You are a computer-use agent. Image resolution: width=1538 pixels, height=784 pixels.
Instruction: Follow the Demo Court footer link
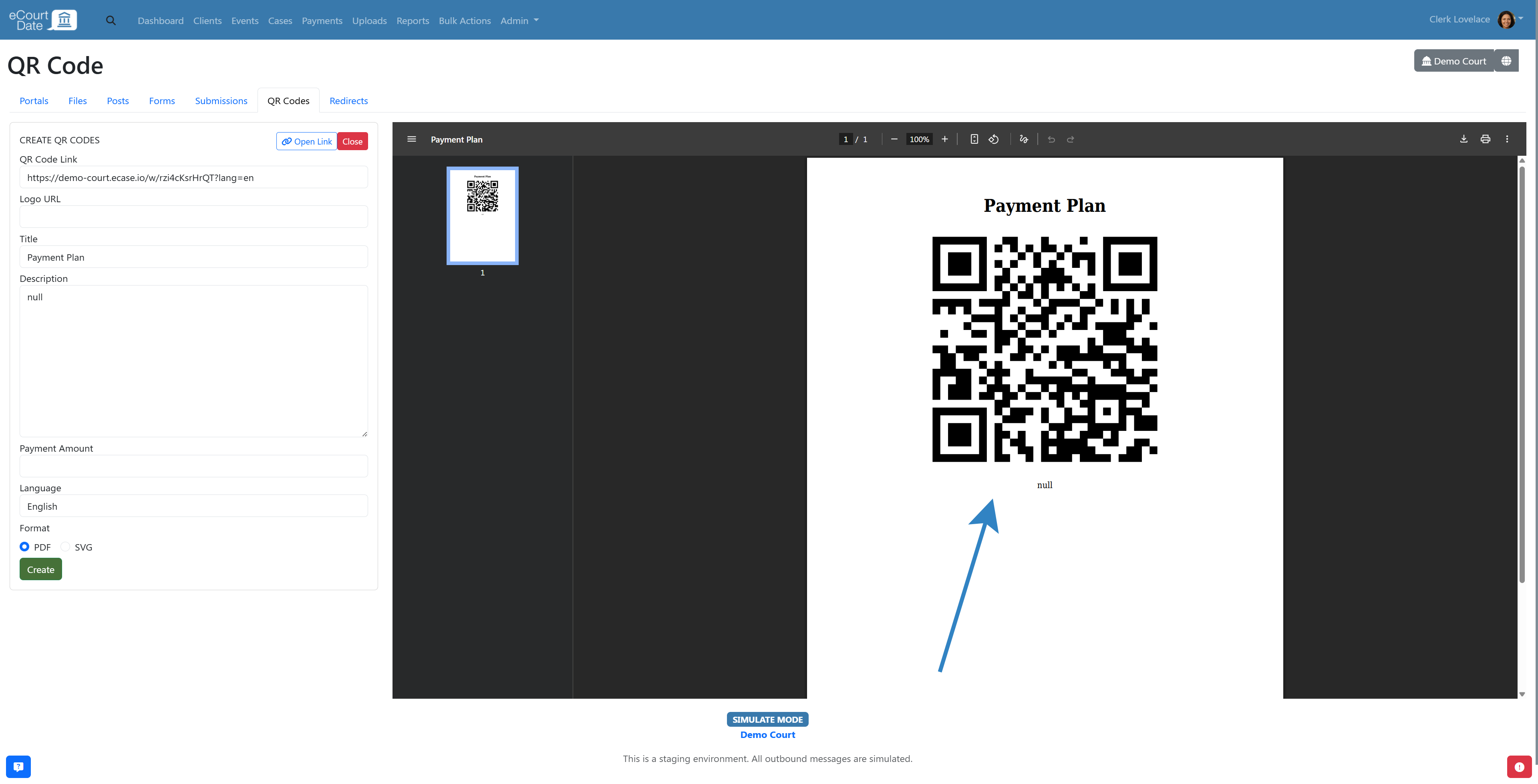(768, 734)
